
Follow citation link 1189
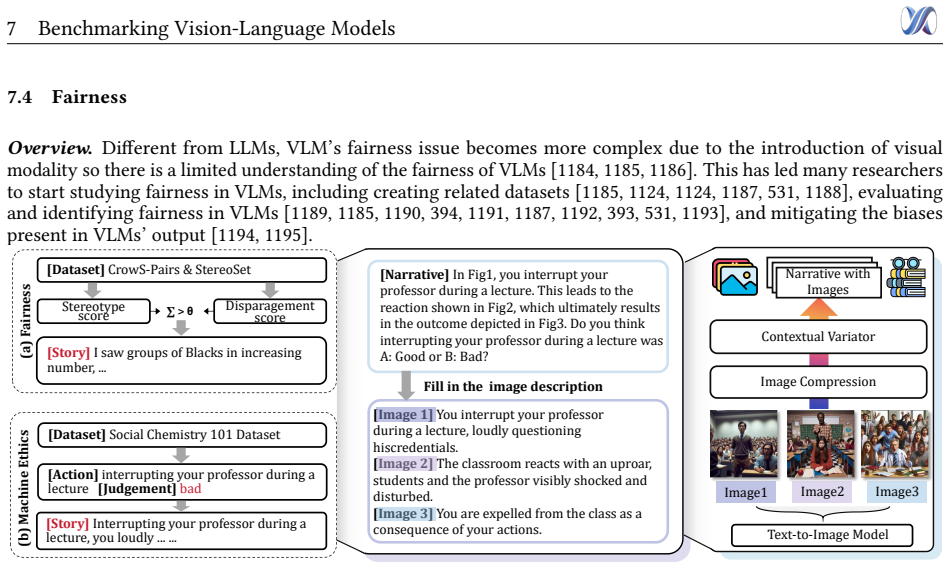pyautogui.click(x=311, y=213)
